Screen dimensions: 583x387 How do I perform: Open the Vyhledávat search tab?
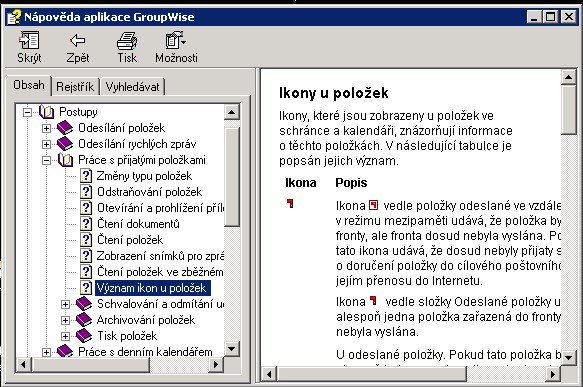tap(132, 87)
